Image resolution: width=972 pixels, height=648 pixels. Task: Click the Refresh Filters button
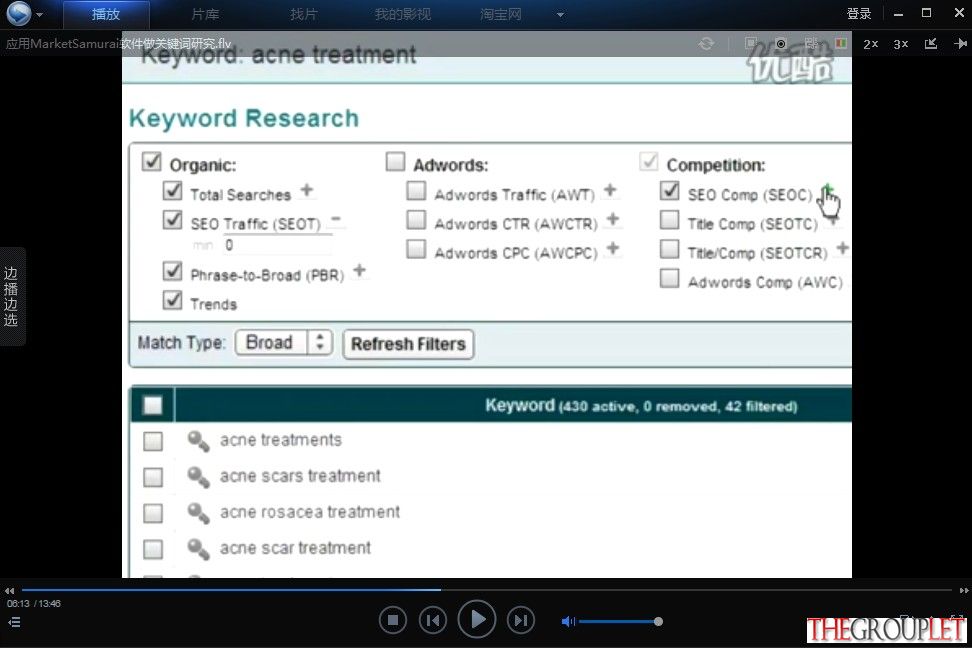point(408,344)
